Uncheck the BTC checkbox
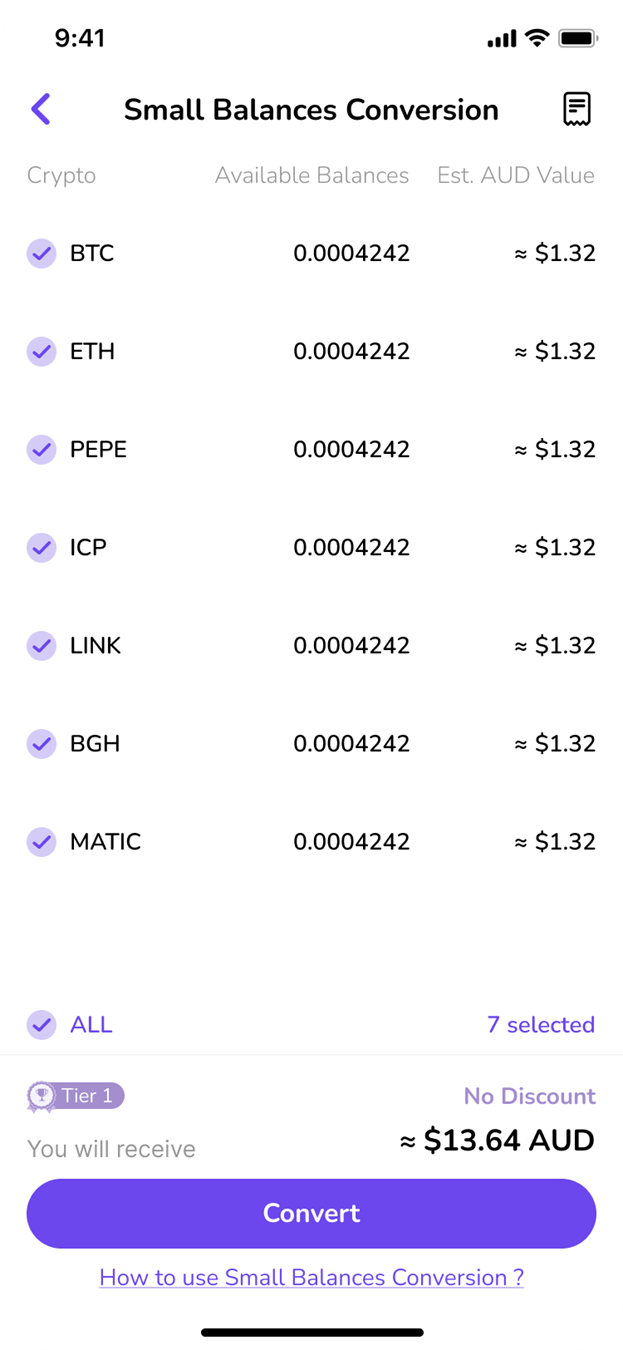Image resolution: width=623 pixels, height=1350 pixels. tap(41, 254)
